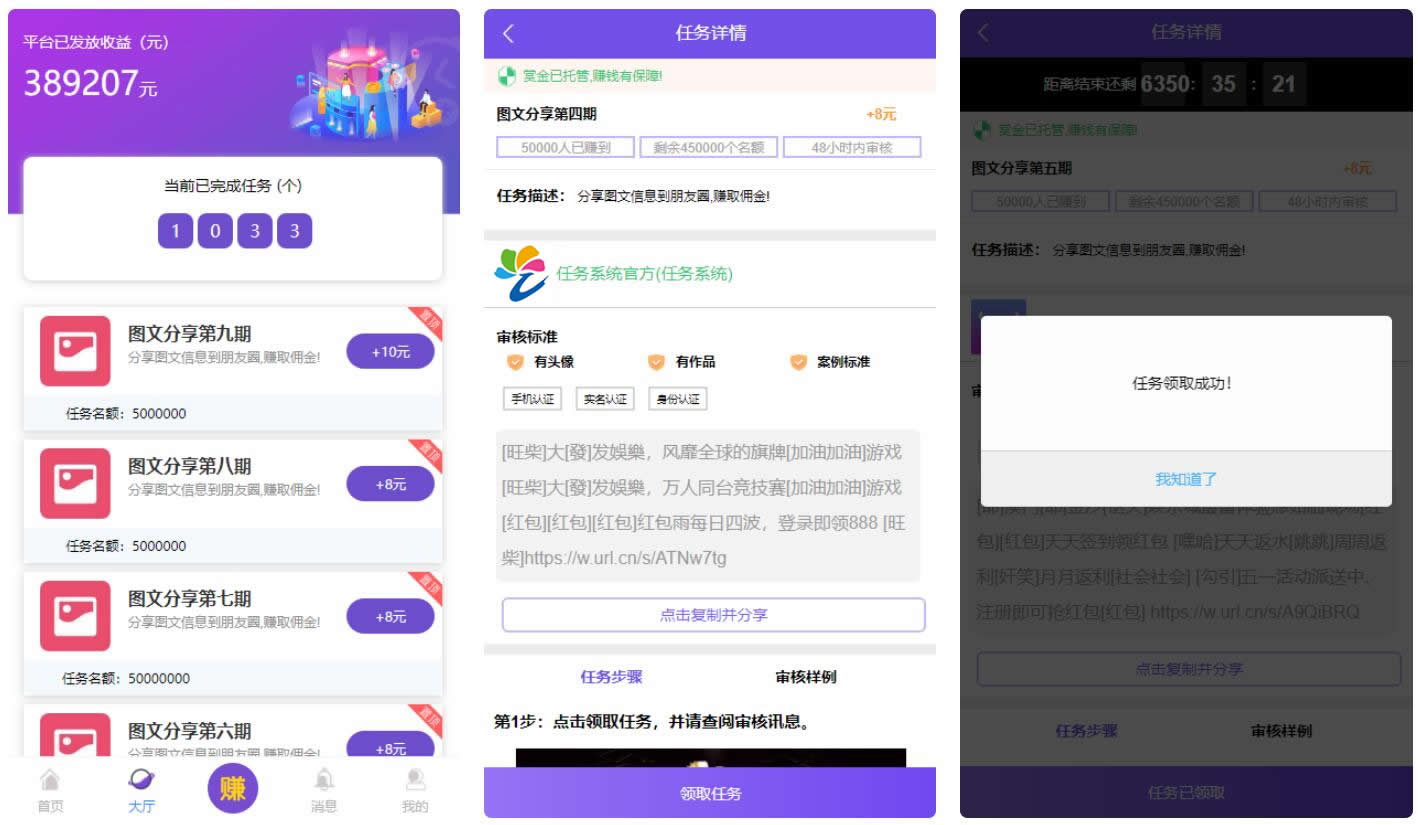This screenshot has height=825, width=1418.
Task: Tap the +10元 reward button on 图文分享第九期
Action: click(389, 351)
